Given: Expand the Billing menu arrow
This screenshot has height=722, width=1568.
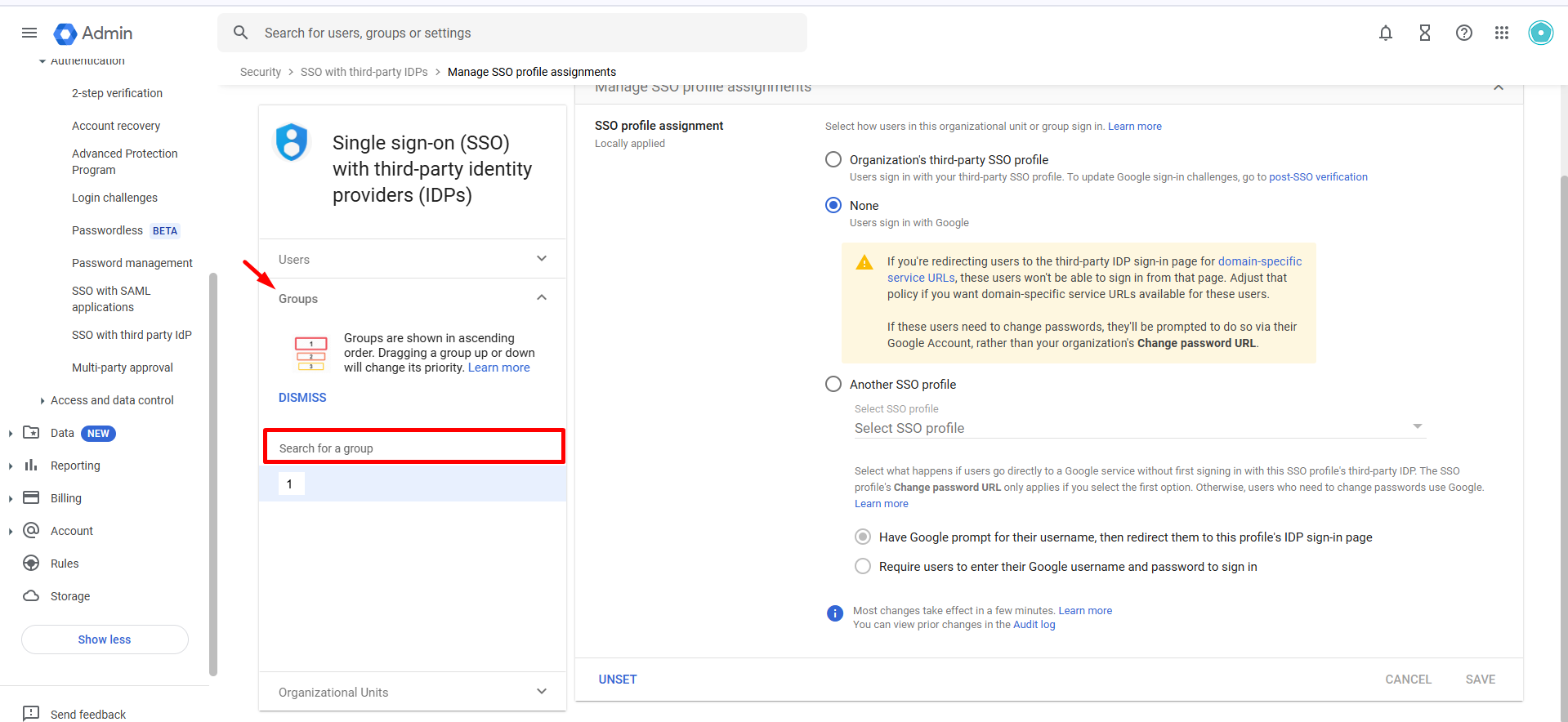Looking at the screenshot, I should point(10,498).
